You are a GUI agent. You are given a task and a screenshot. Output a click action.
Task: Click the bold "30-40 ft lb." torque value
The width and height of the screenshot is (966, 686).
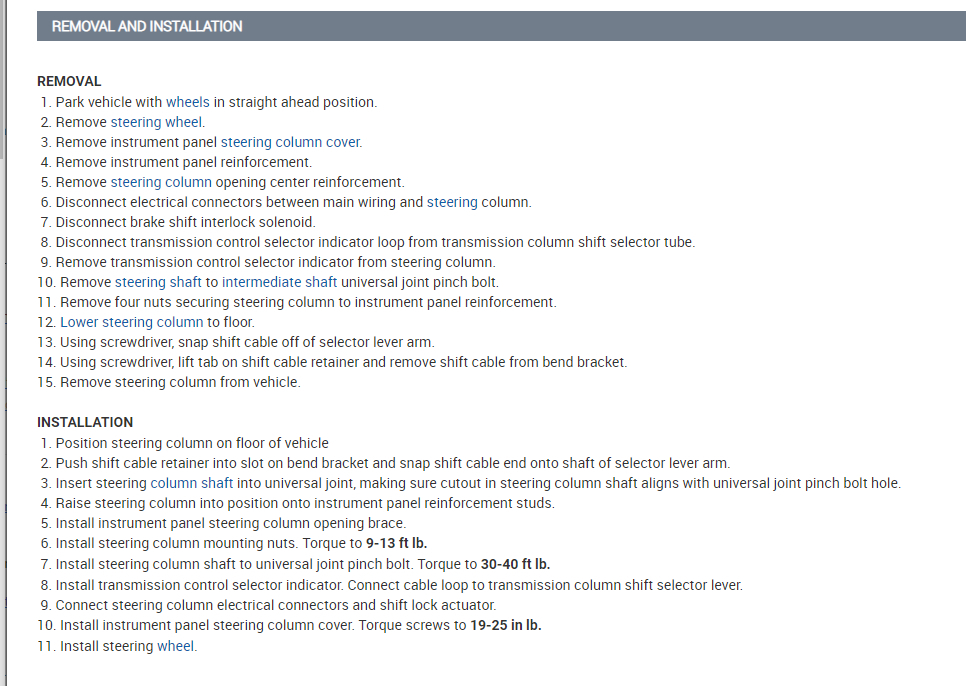tap(515, 564)
